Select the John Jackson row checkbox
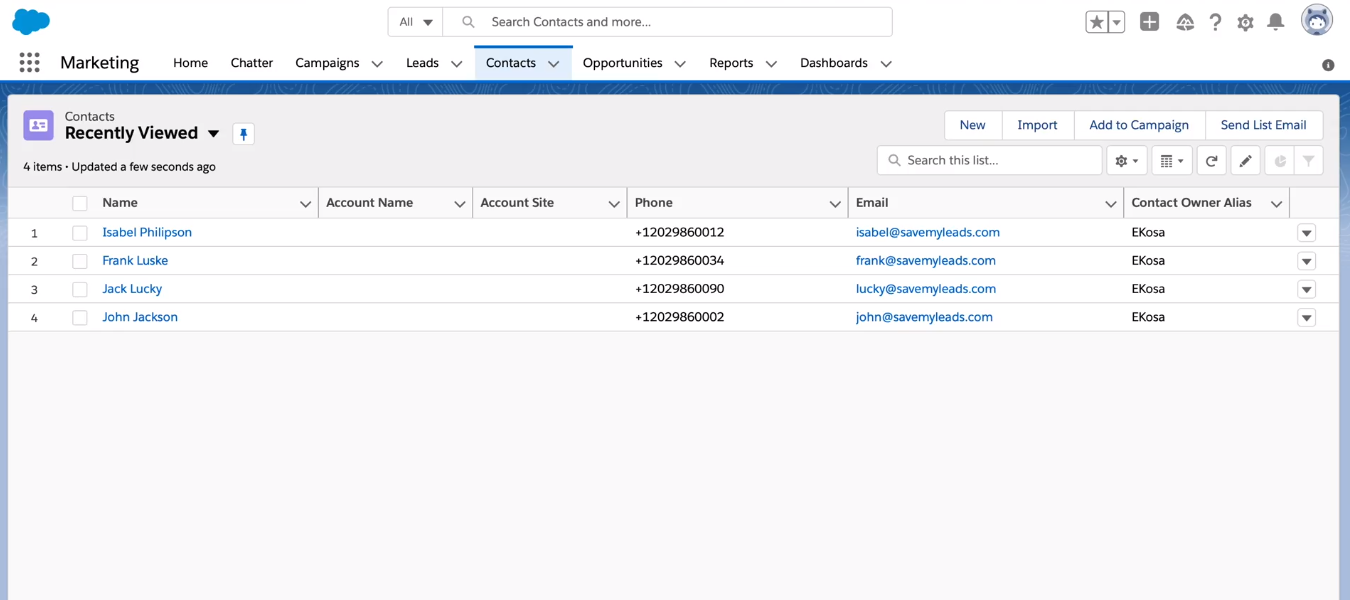1350x600 pixels. [x=80, y=318]
